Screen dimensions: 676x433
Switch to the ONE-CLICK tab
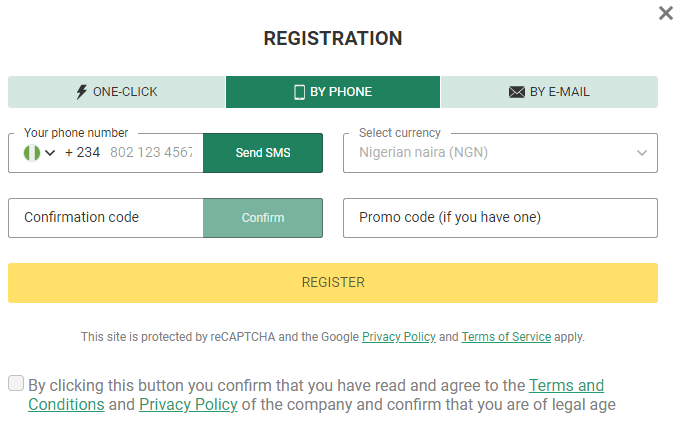tap(117, 92)
